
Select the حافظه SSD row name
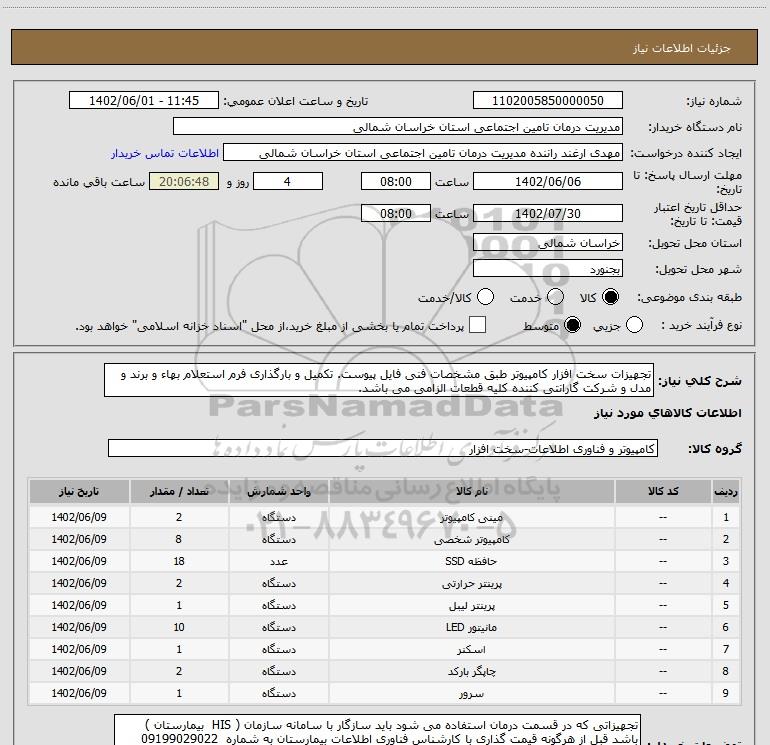coord(471,561)
